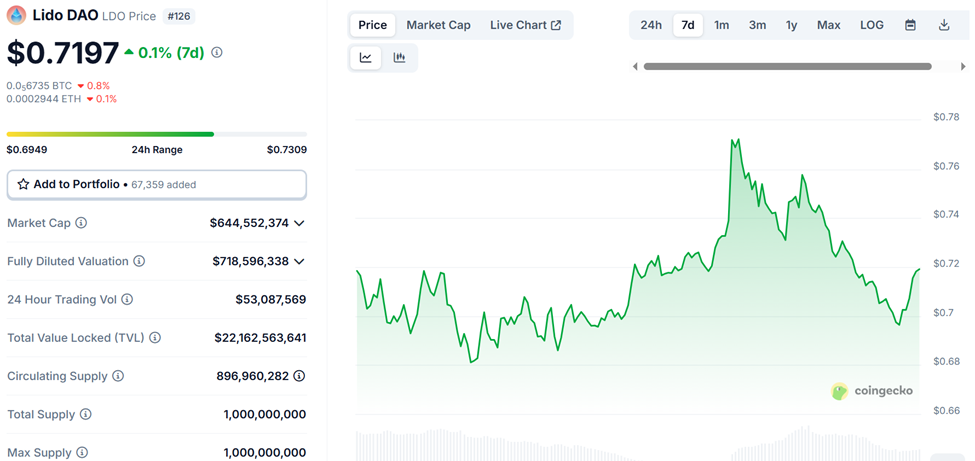Image resolution: width=975 pixels, height=461 pixels.
Task: Show Market Cap info tooltip icon
Action: (81, 223)
